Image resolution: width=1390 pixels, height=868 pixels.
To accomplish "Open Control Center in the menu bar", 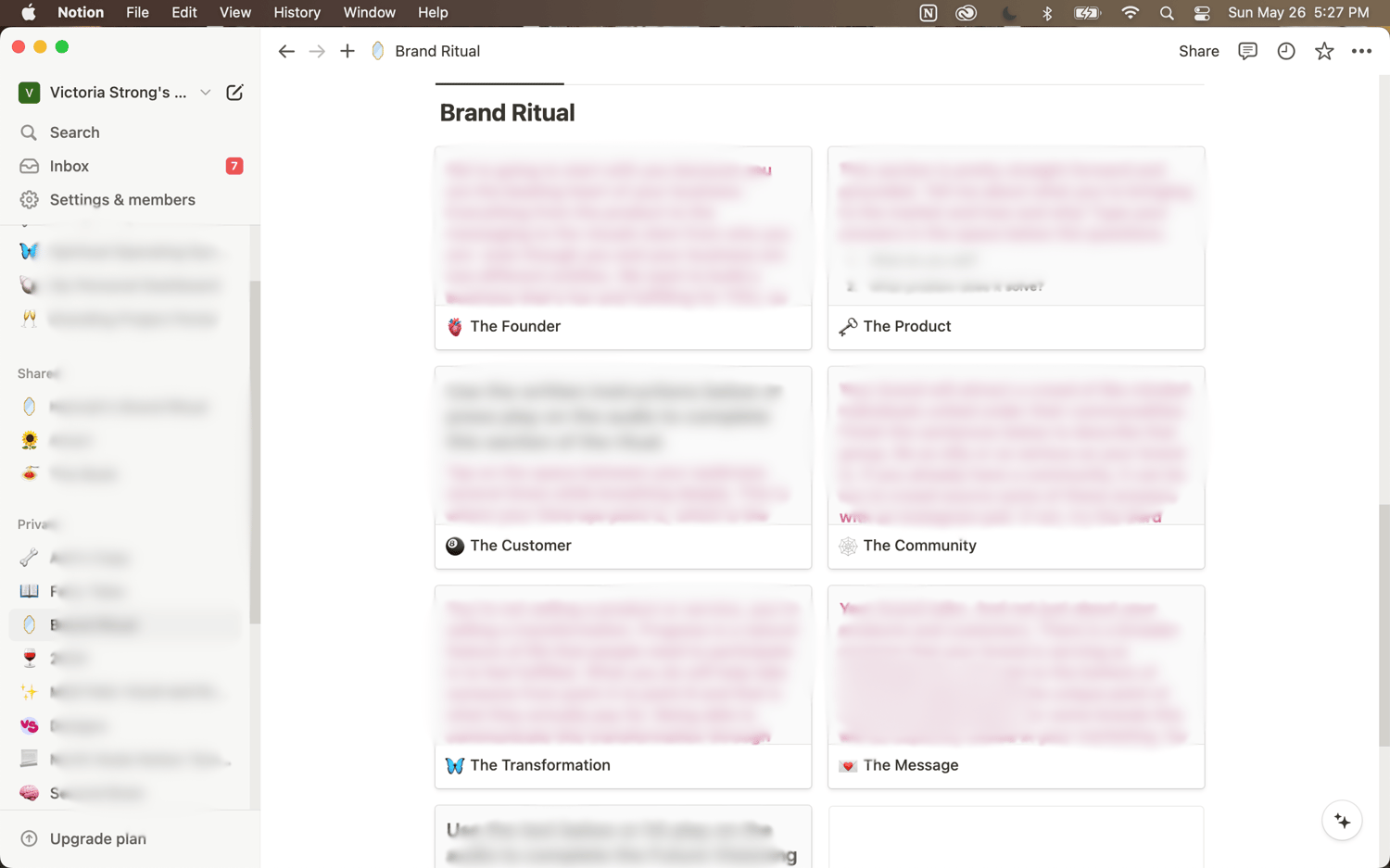I will point(1202,13).
